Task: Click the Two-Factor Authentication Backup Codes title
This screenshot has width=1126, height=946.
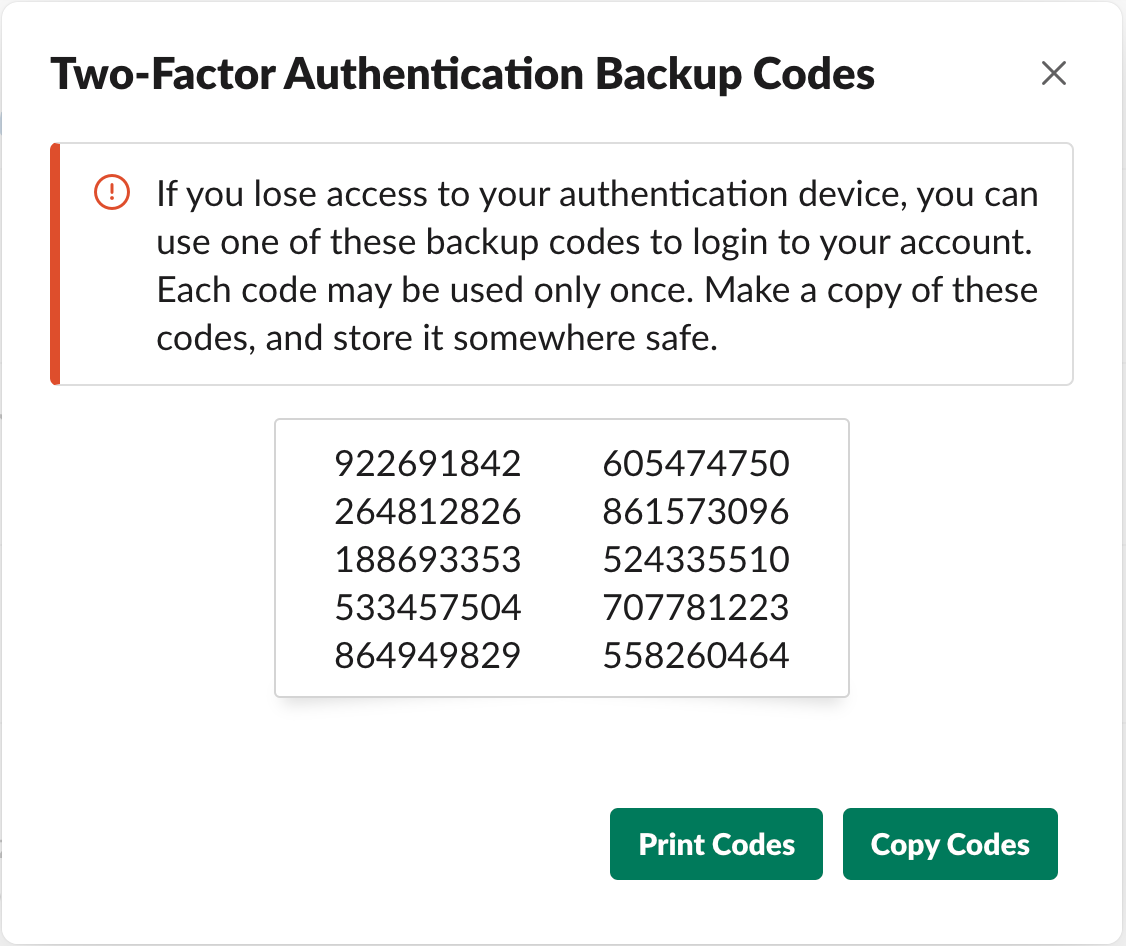Action: click(x=462, y=75)
